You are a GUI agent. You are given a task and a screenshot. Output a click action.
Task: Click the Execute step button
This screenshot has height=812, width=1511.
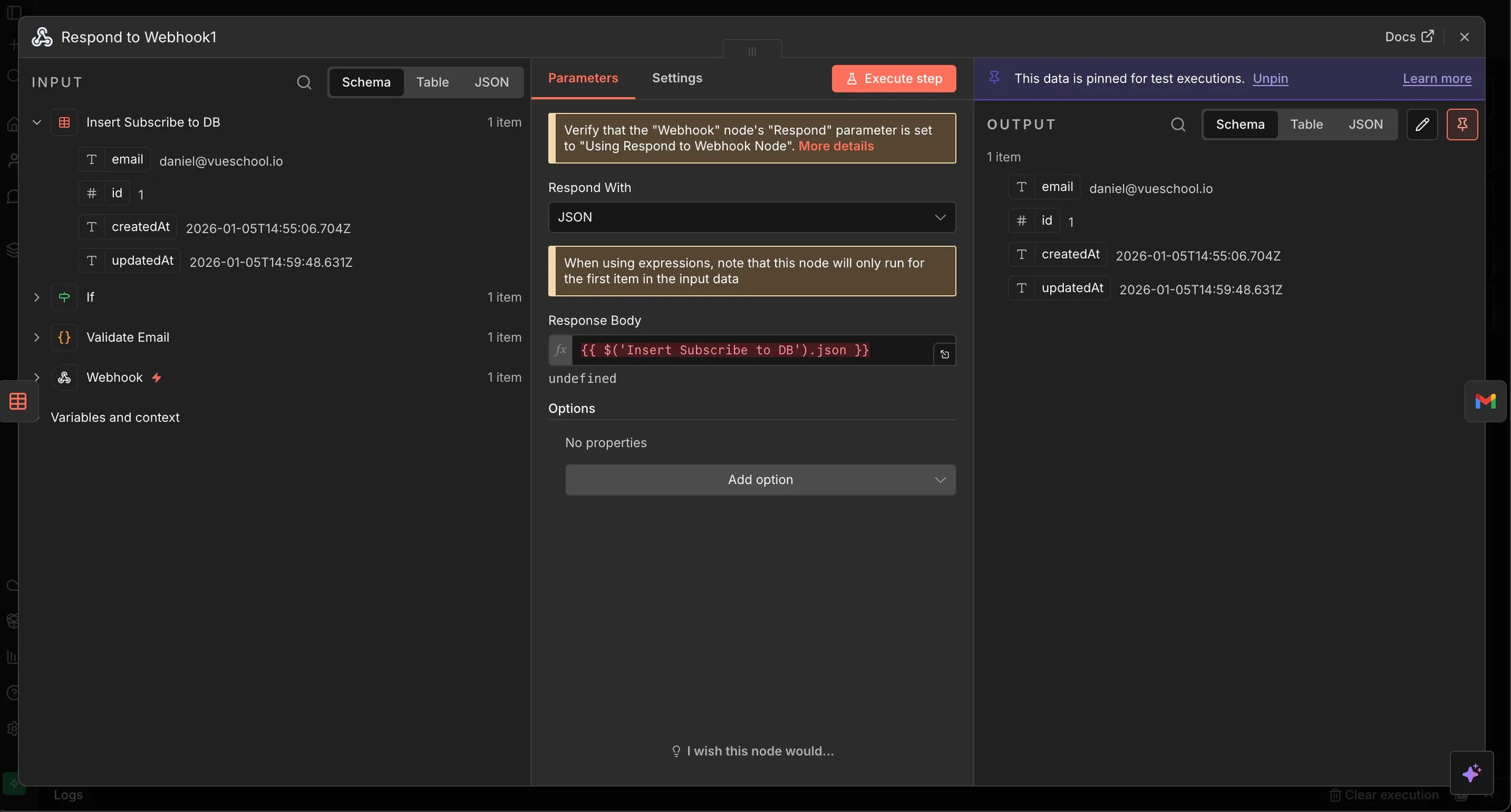(x=893, y=79)
